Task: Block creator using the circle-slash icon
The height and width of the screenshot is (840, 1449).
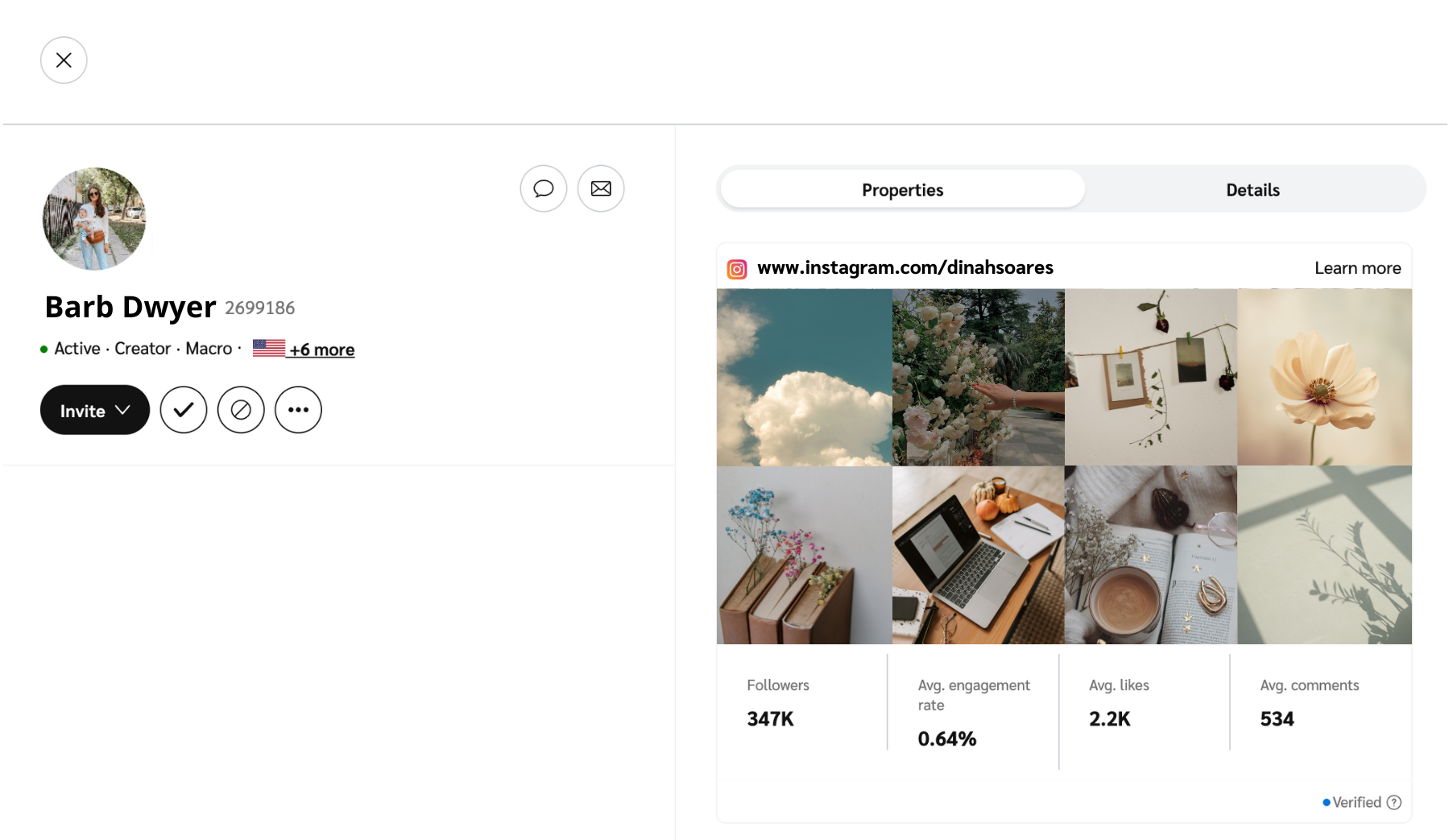Action: [241, 410]
